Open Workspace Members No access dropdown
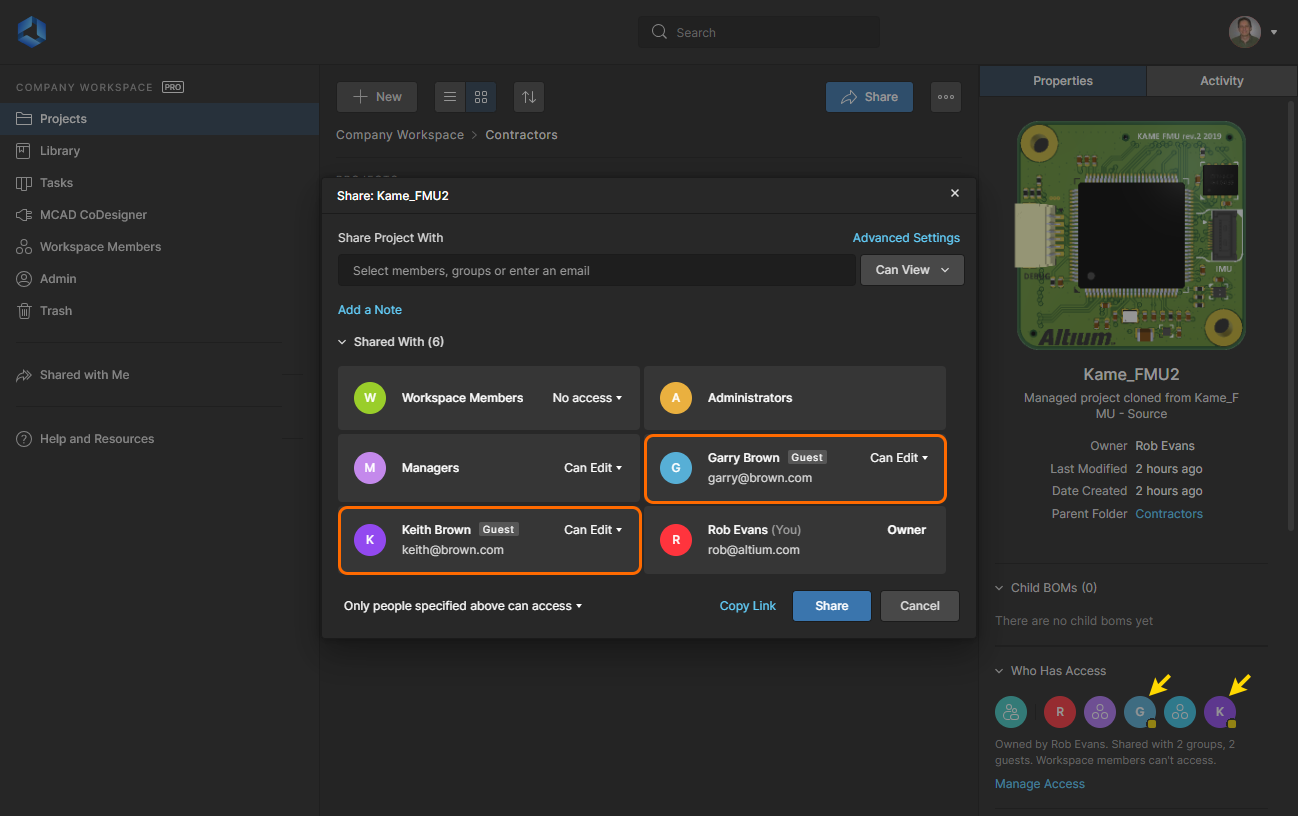Viewport: 1298px width, 816px height. click(587, 398)
